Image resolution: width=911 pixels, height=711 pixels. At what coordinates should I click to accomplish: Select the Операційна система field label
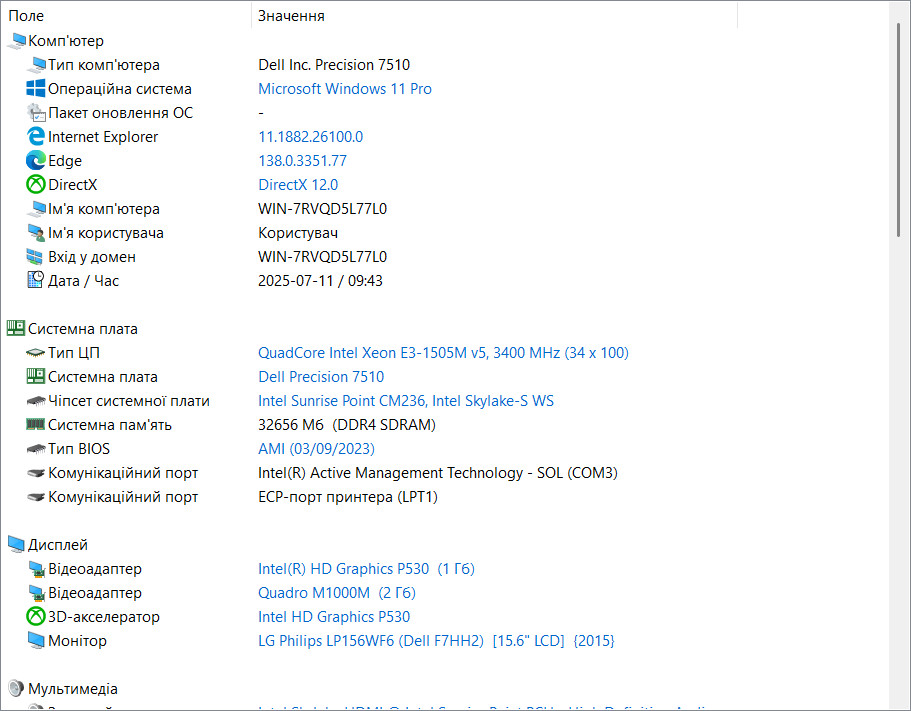(x=119, y=88)
